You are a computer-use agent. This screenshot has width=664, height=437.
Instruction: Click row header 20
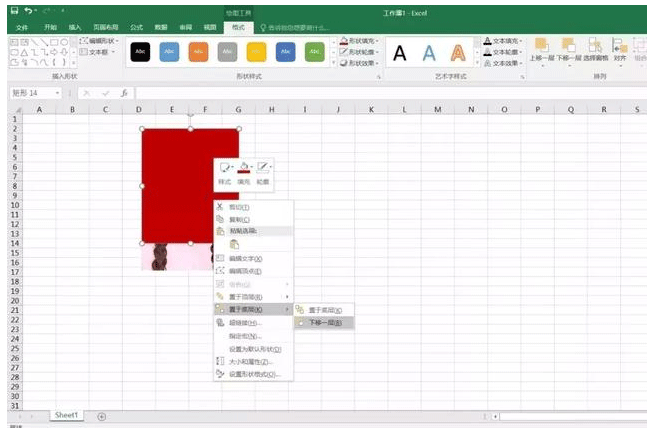[x=15, y=301]
